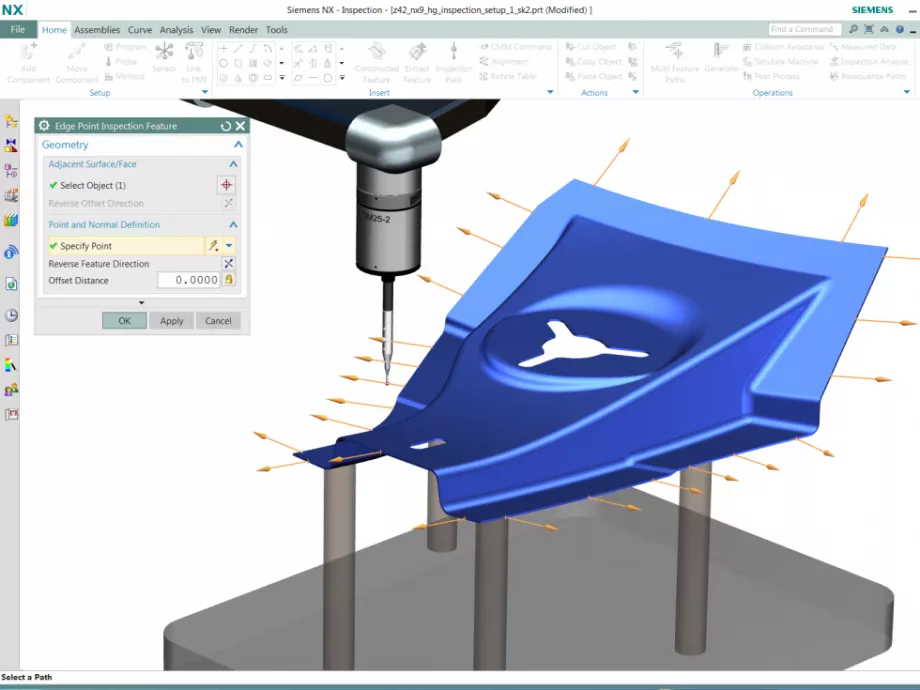Toggle Reverse Feature Direction
Screen dimensions: 920x690
tap(228, 263)
